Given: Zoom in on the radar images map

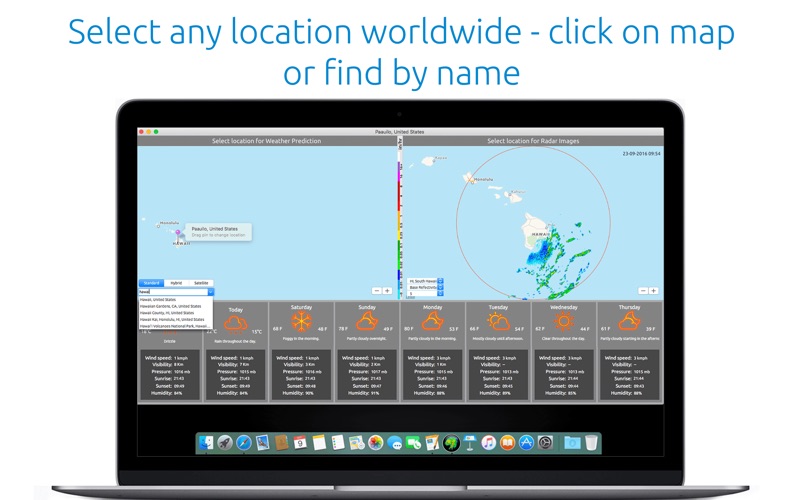Looking at the screenshot, I should point(654,290).
